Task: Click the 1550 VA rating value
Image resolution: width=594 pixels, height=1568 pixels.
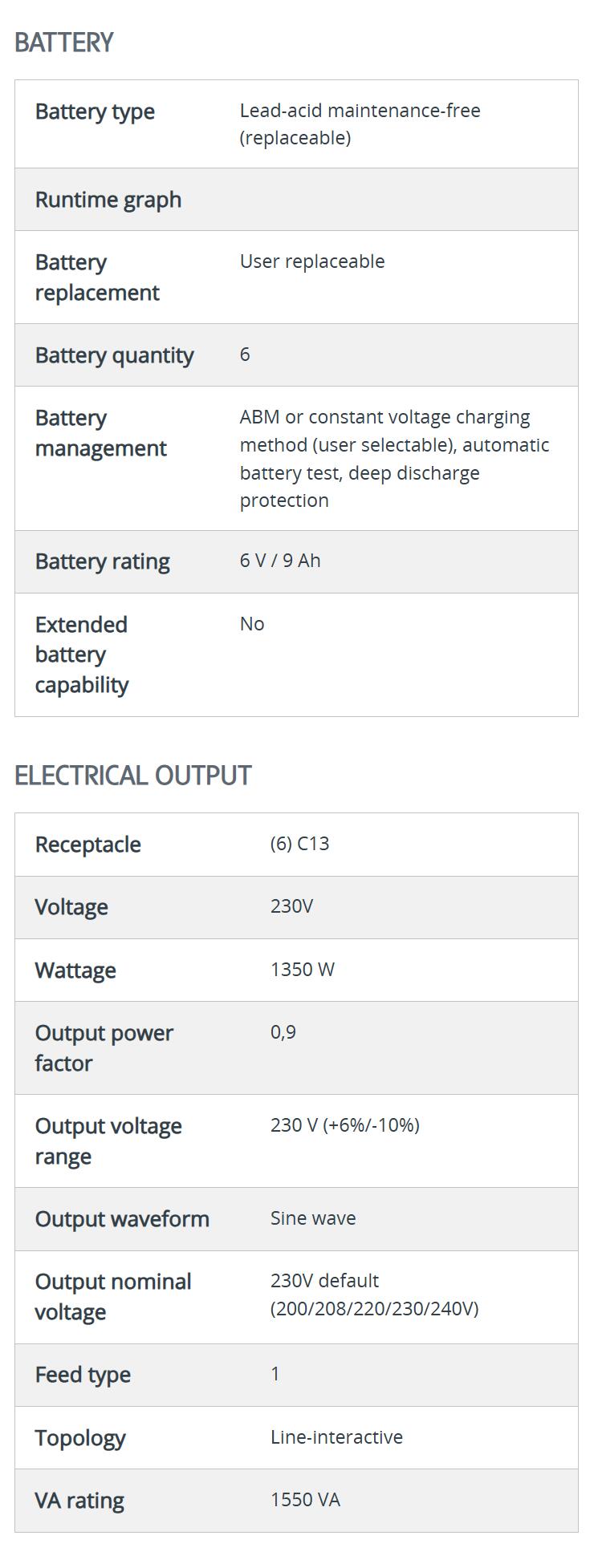Action: point(305,1500)
